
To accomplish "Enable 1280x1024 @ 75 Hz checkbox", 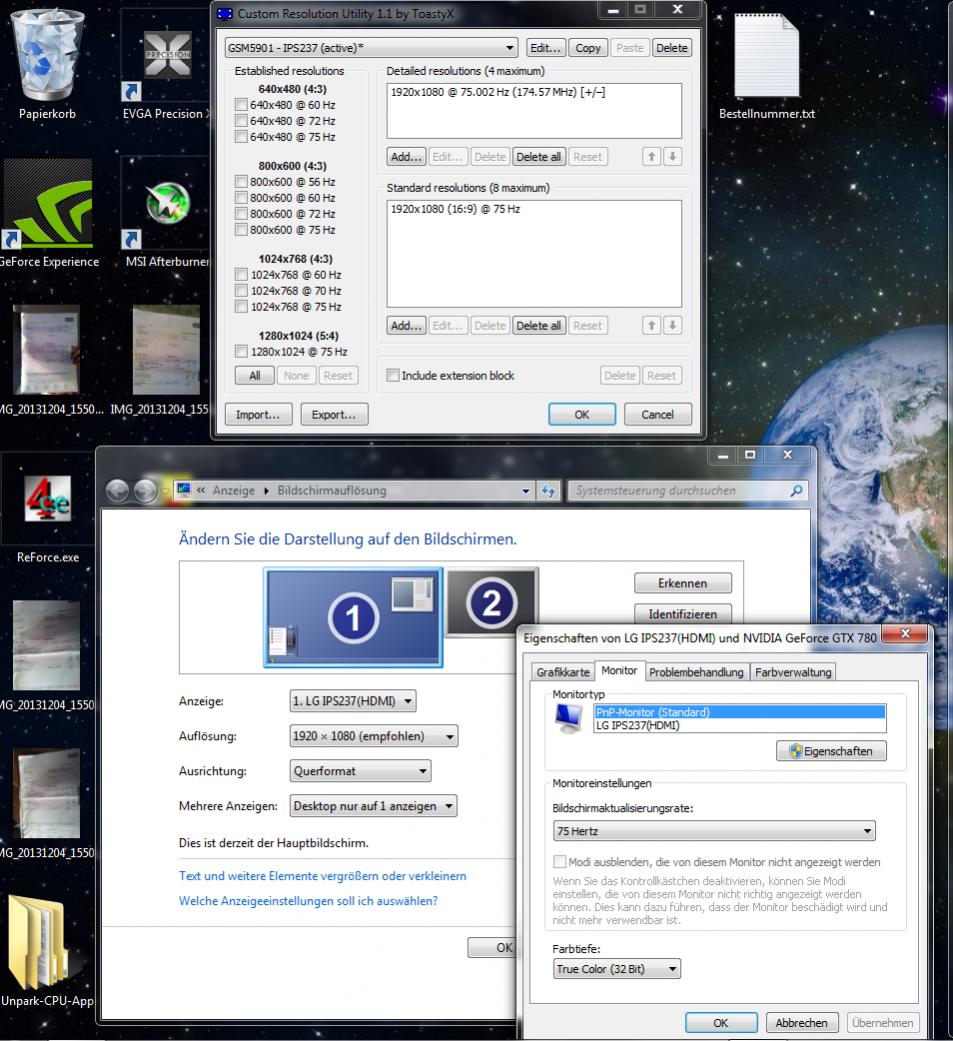I will [x=241, y=352].
